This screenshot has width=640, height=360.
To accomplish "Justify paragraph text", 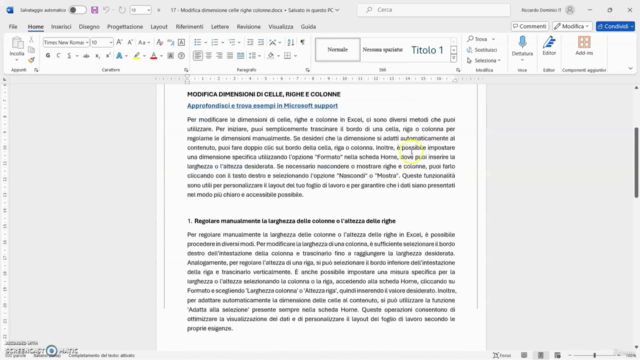I will [230, 56].
